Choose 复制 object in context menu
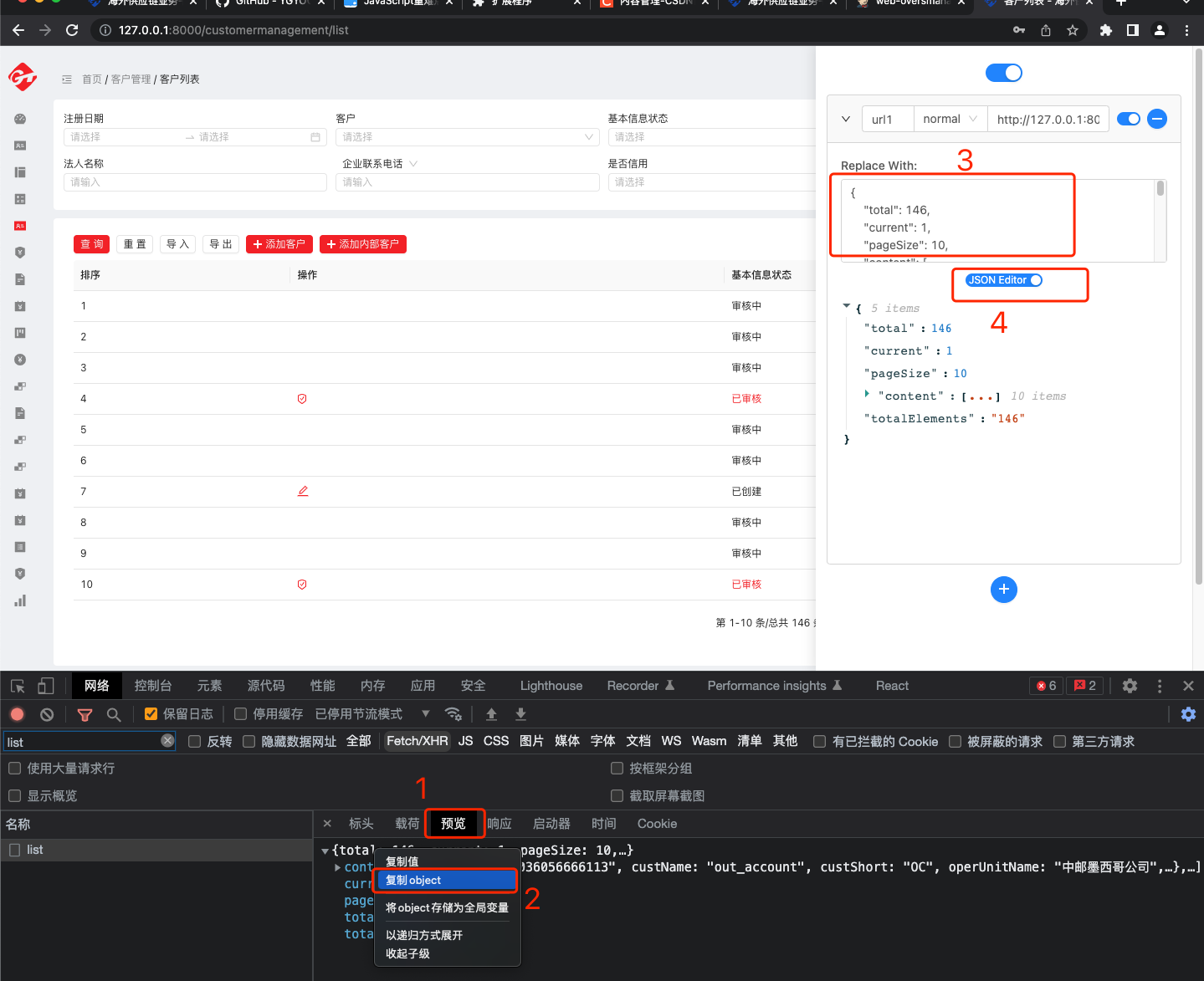This screenshot has height=981, width=1204. pyautogui.click(x=446, y=880)
